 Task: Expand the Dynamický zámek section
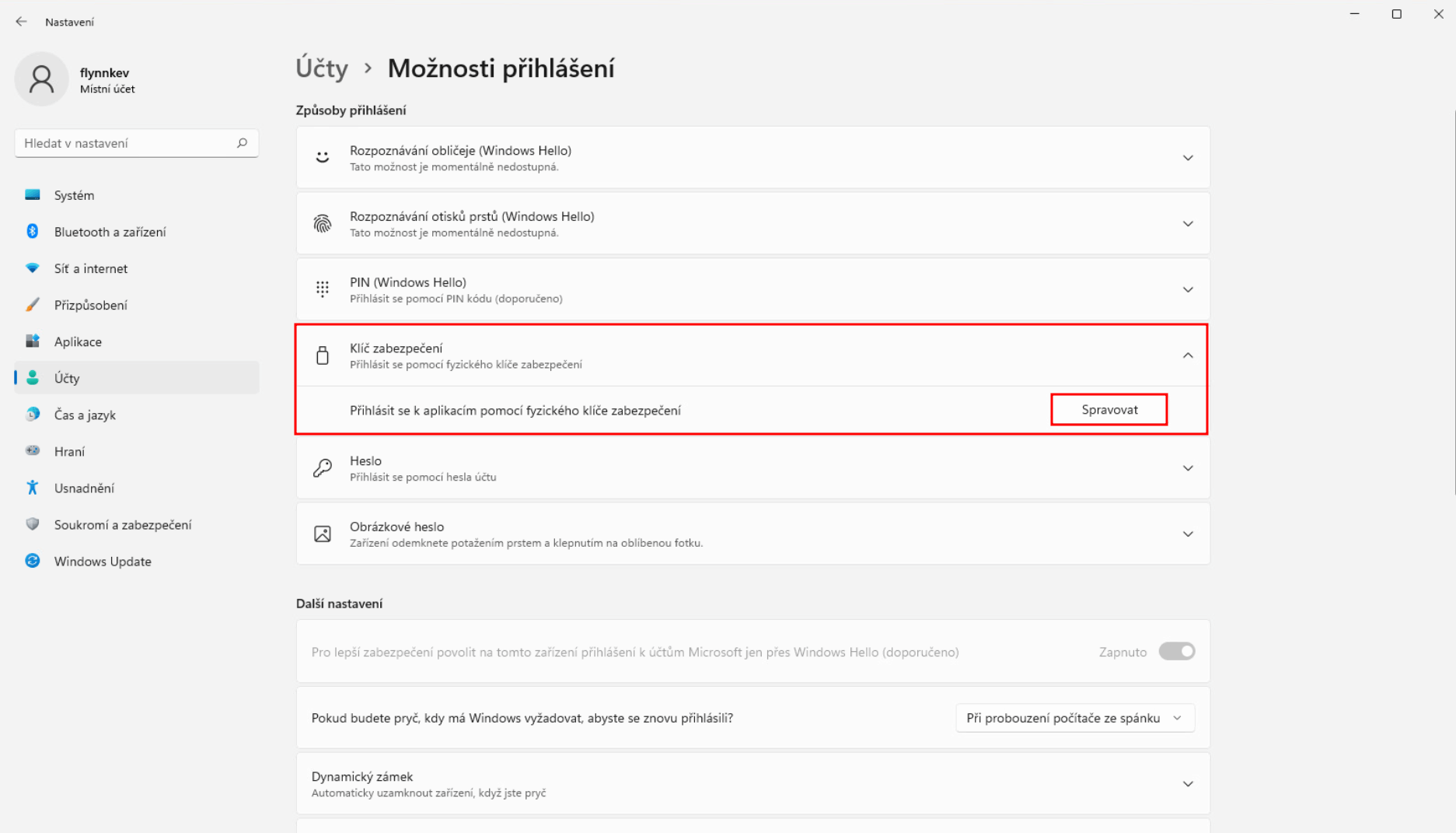pyautogui.click(x=1187, y=784)
